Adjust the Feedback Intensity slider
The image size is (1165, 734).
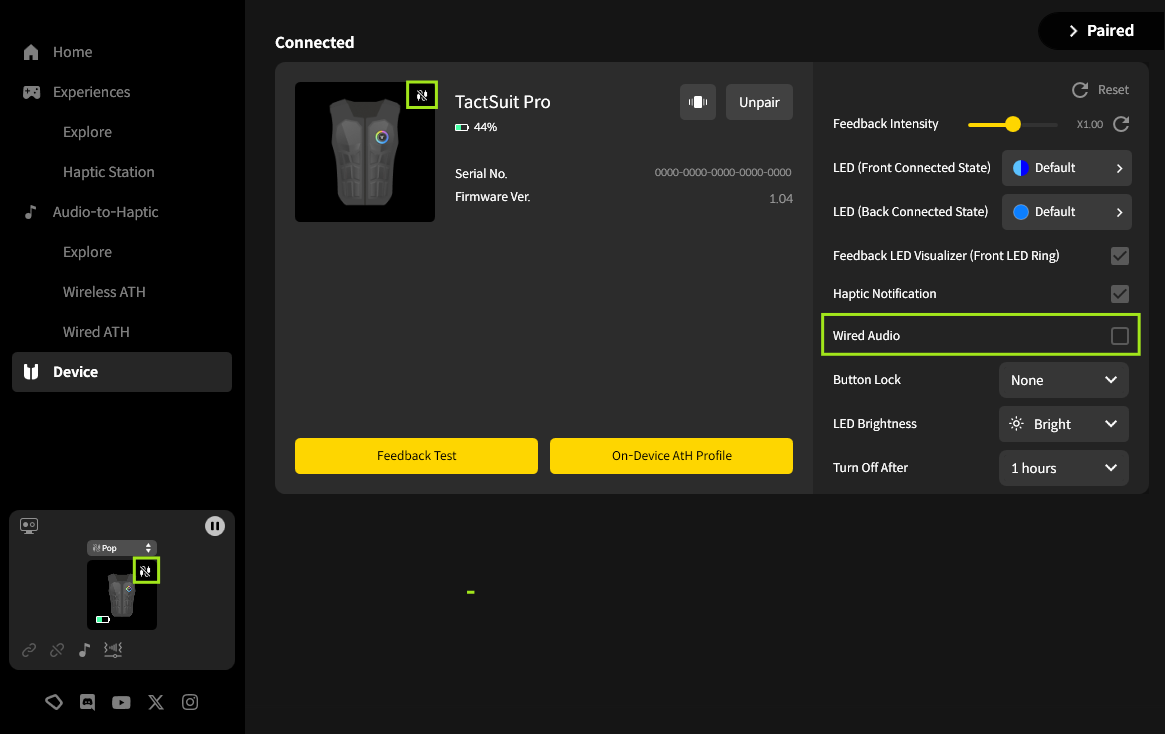point(1013,125)
